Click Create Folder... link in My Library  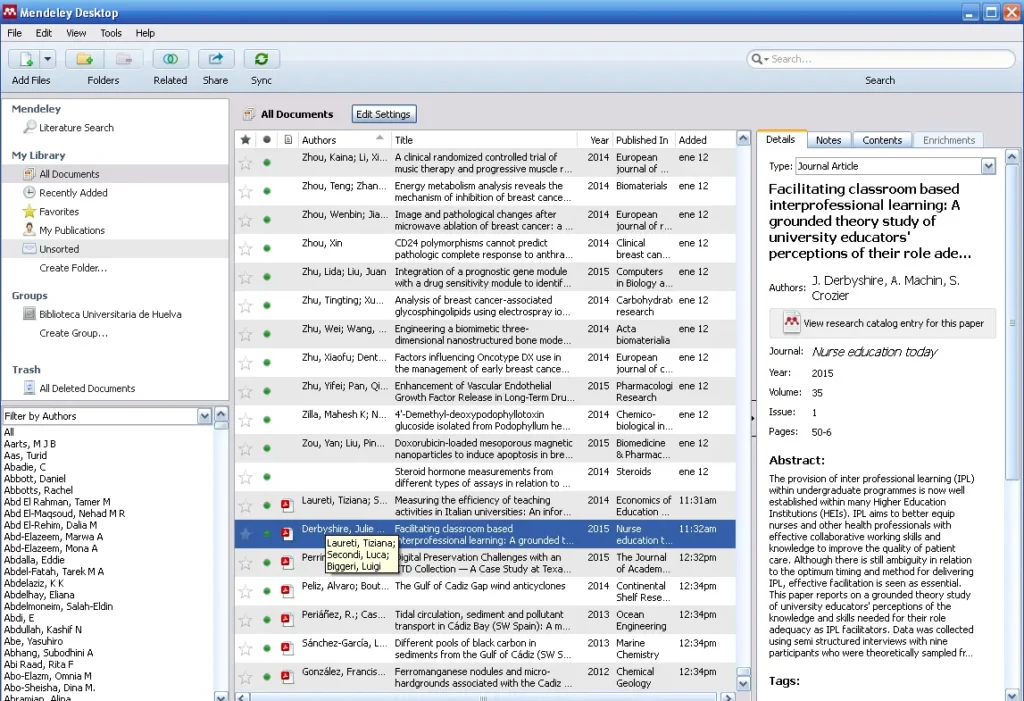[x=73, y=268]
